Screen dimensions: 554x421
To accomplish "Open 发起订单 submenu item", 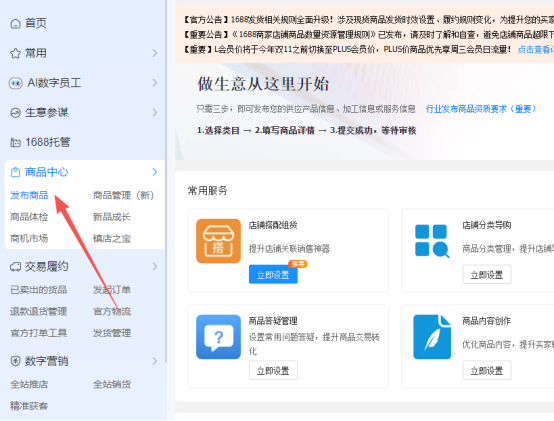I will [112, 290].
